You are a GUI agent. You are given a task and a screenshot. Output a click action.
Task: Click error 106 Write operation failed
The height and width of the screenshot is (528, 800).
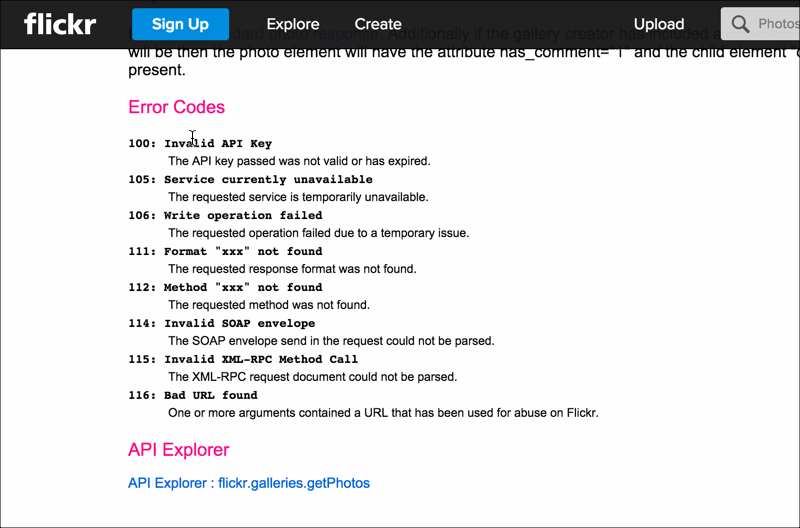tap(225, 216)
